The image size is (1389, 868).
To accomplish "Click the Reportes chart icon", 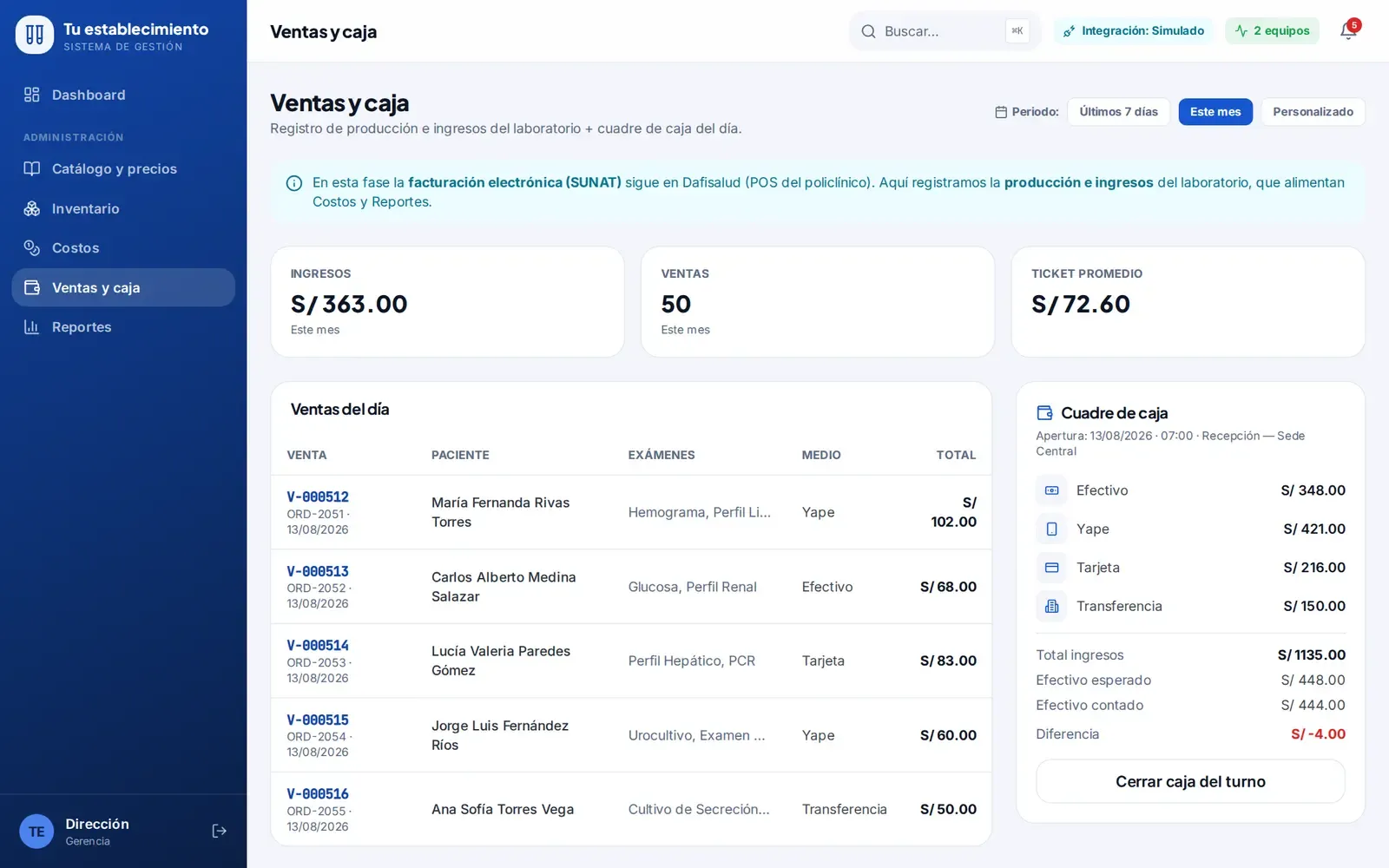I will 32,327.
